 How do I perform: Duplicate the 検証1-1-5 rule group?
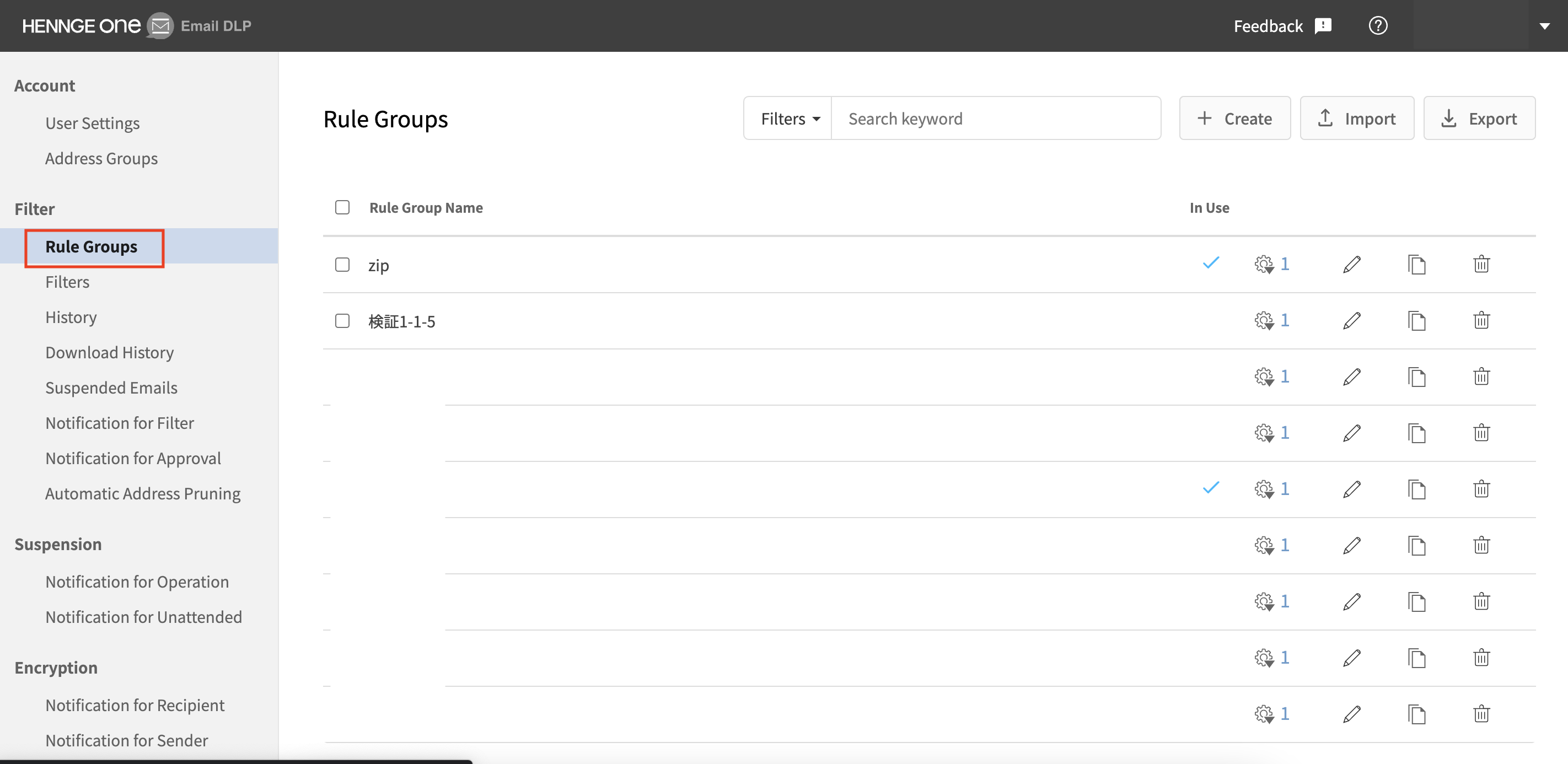coord(1416,321)
